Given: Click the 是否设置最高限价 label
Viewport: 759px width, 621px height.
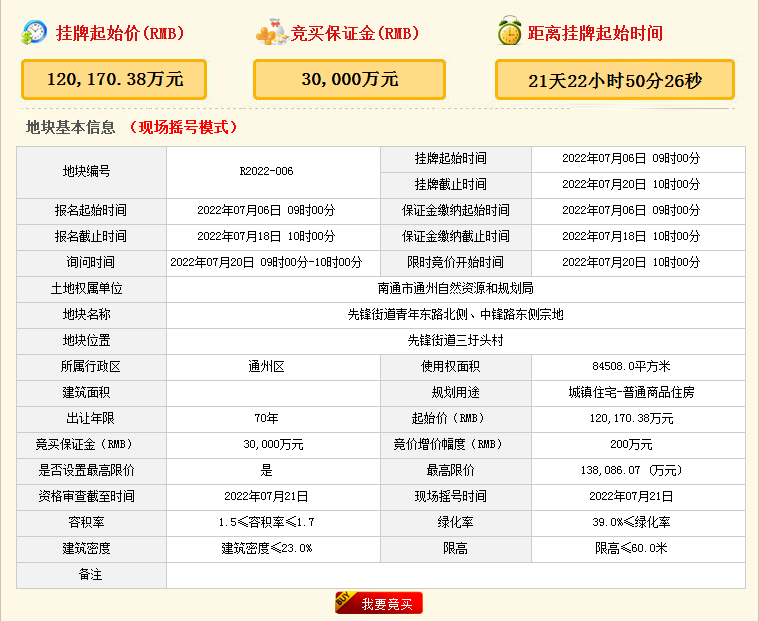Looking at the screenshot, I should (87, 470).
